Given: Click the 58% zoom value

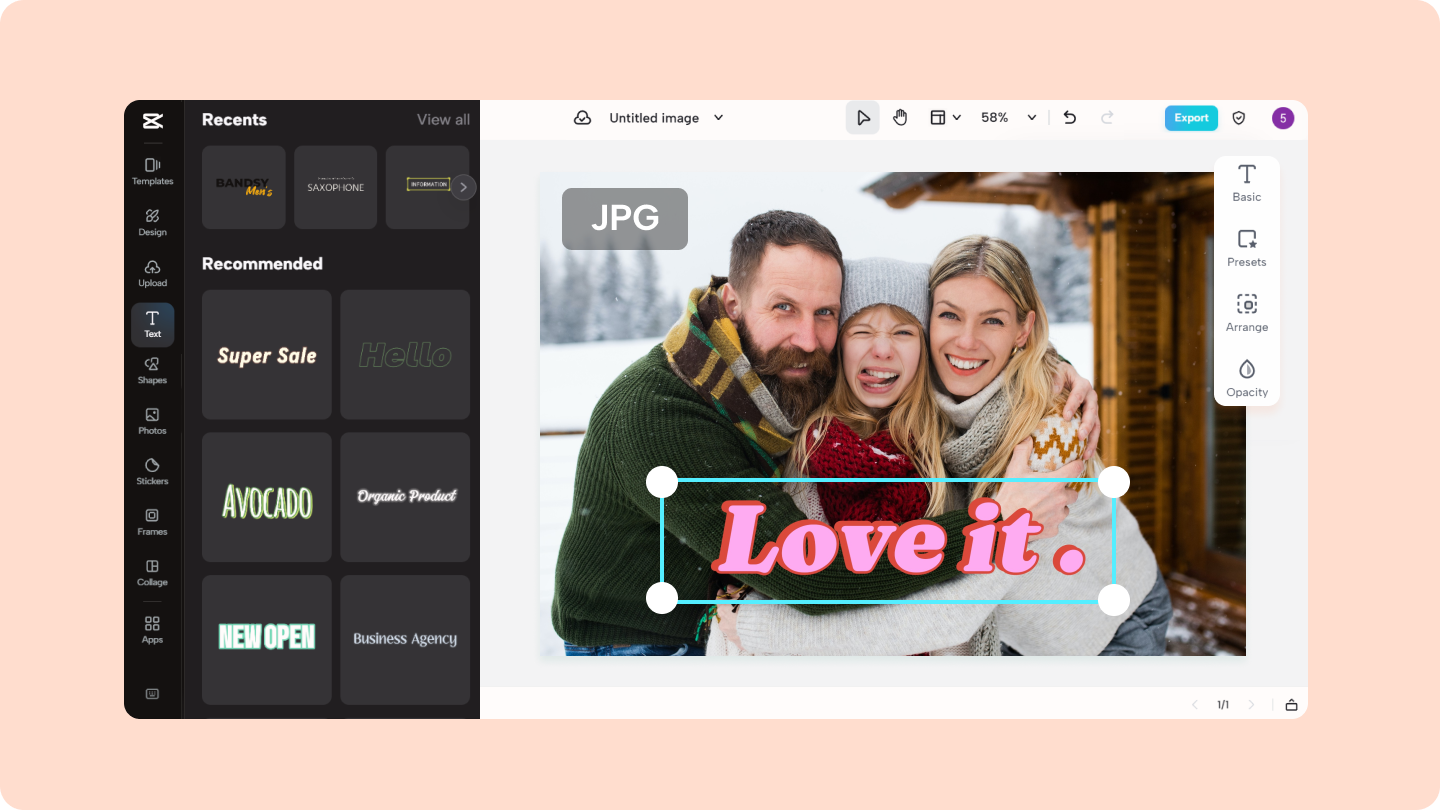Looking at the screenshot, I should pyautogui.click(x=995, y=118).
